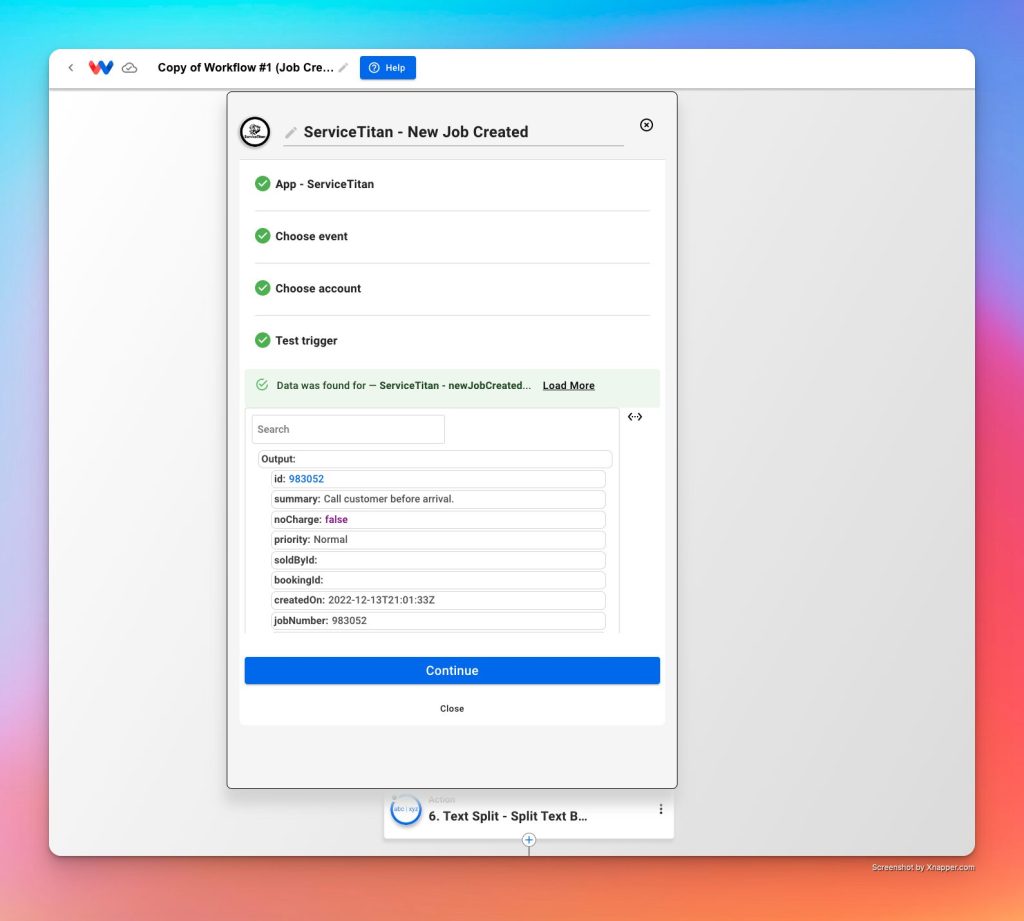The width and height of the screenshot is (1024, 921).
Task: Open the three-dot menu on Text Split step
Action: [661, 809]
